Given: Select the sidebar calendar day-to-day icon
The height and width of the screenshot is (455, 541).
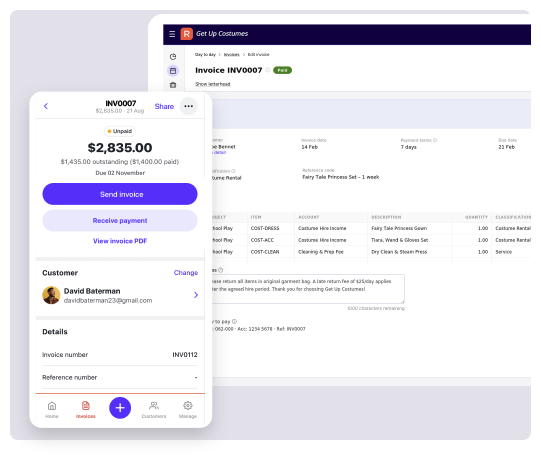Looking at the screenshot, I should click(x=173, y=71).
